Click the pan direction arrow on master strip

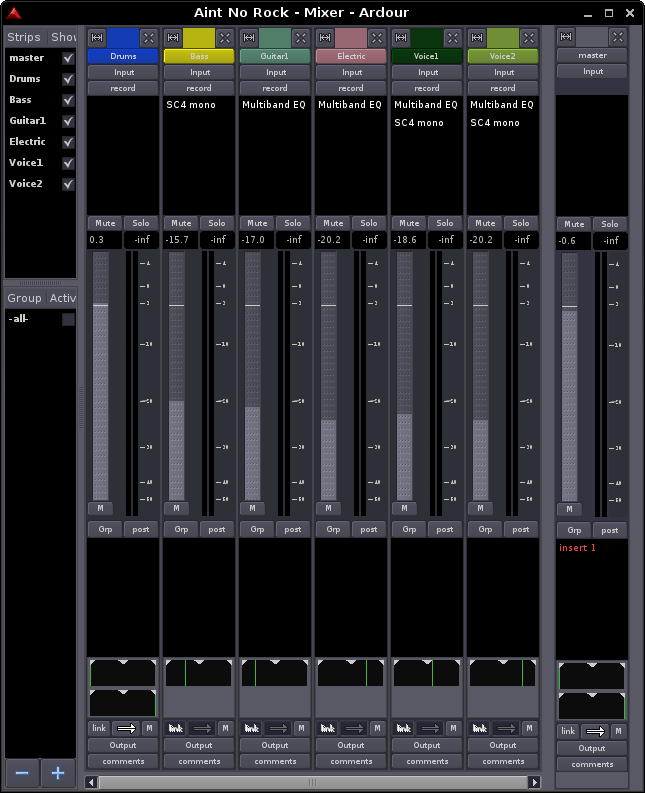(595, 731)
